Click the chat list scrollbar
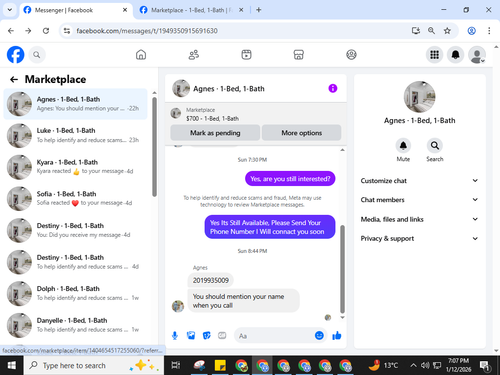500x375 pixels. pos(154,147)
